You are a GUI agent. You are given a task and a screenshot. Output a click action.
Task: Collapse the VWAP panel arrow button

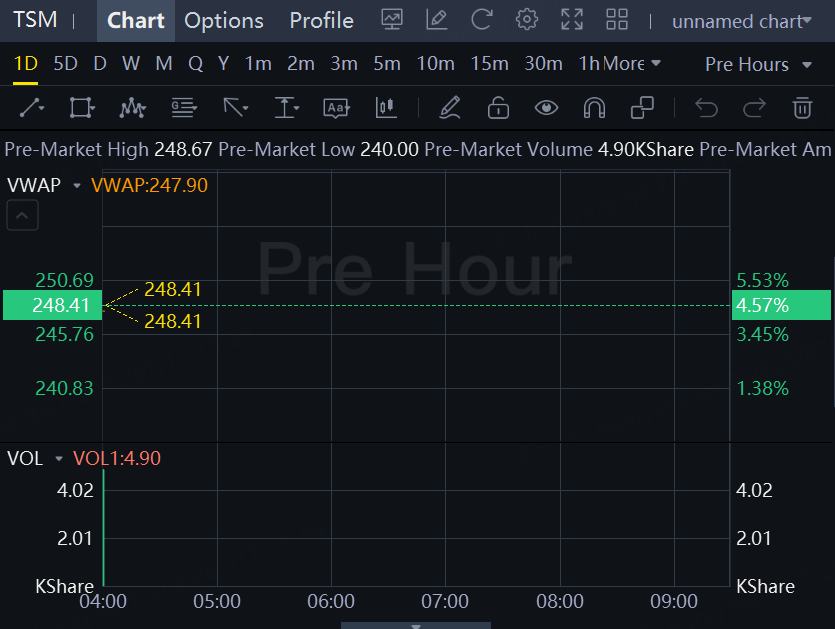pyautogui.click(x=23, y=214)
